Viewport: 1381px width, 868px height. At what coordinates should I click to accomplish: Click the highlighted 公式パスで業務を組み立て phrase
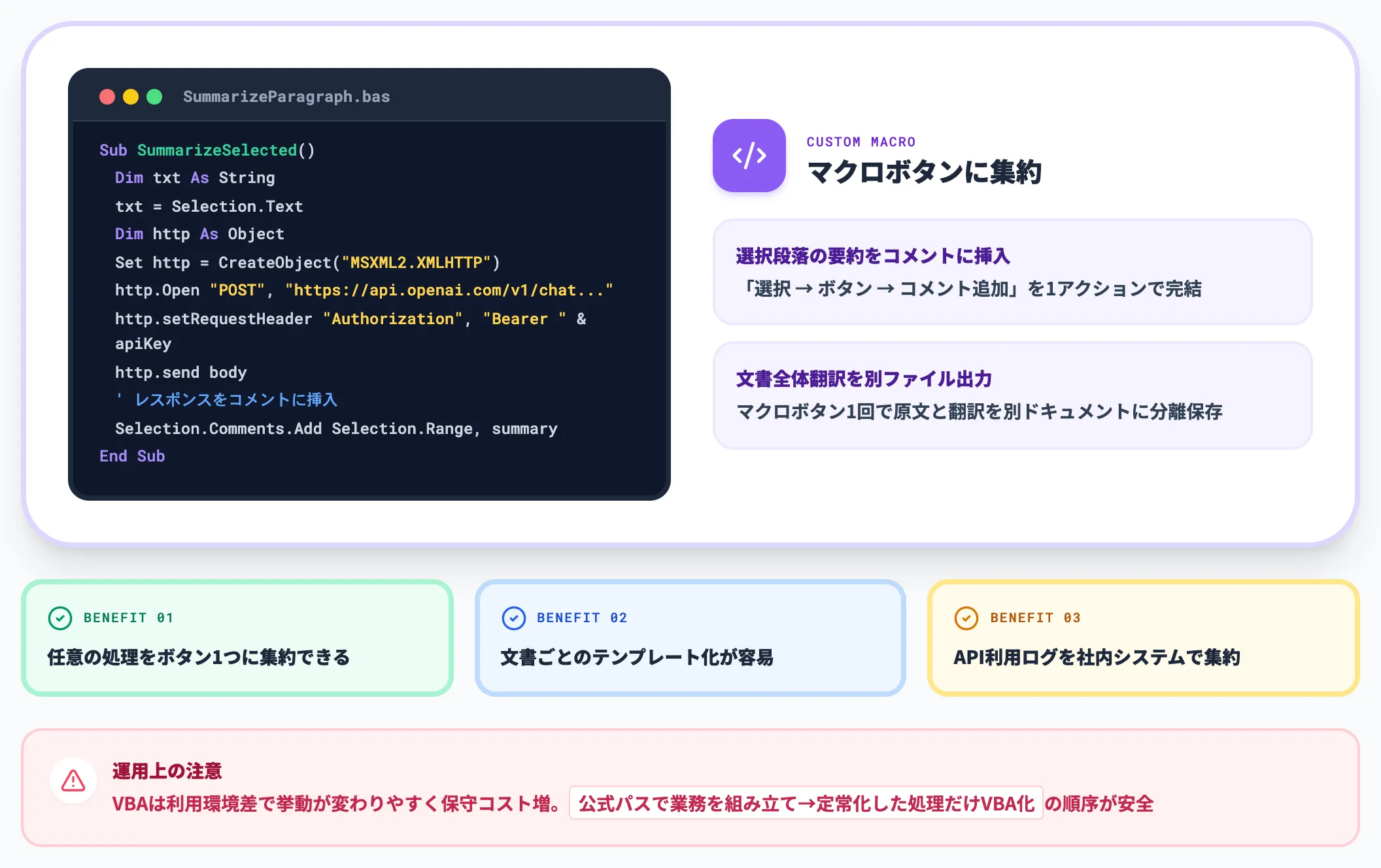tap(806, 803)
